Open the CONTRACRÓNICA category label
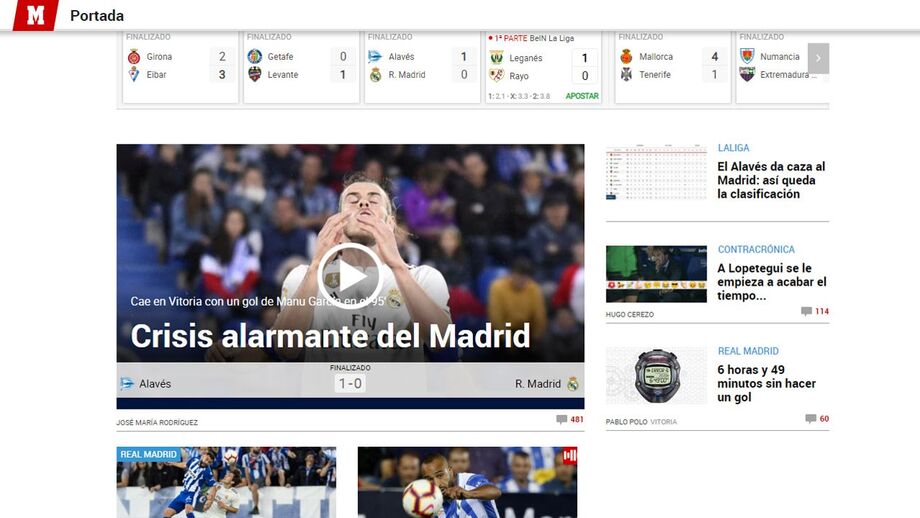Image resolution: width=920 pixels, height=518 pixels. point(756,249)
